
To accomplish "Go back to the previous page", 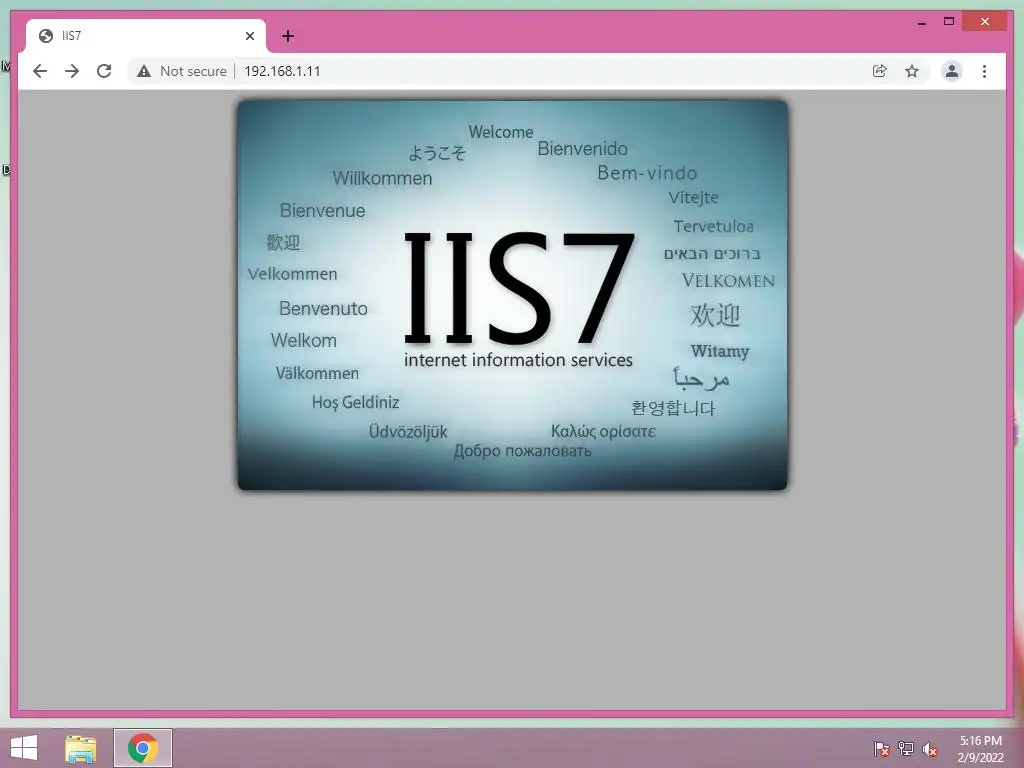I will coord(40,71).
